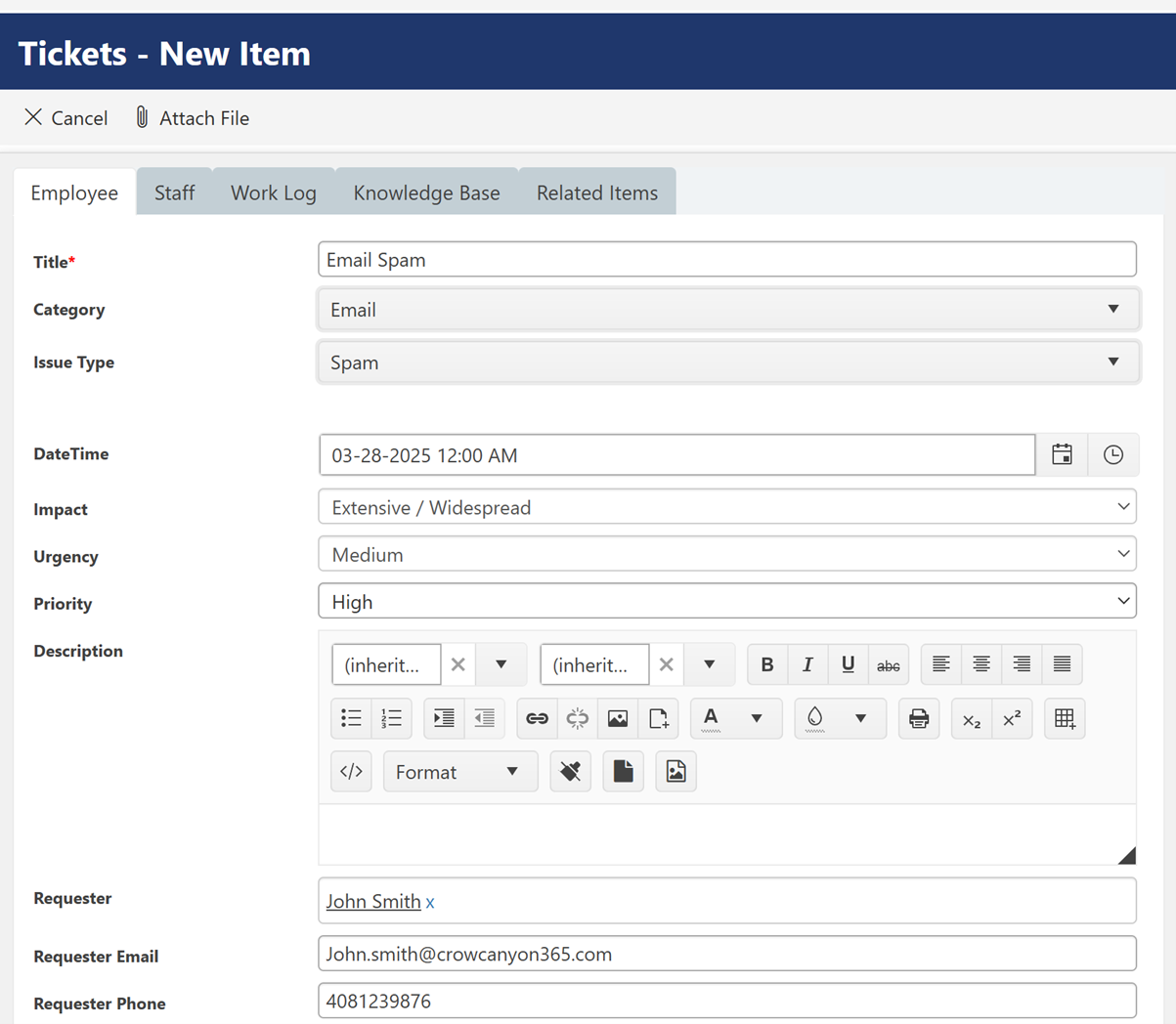Toggle underline formatting on
The width and height of the screenshot is (1176, 1024).
[848, 664]
